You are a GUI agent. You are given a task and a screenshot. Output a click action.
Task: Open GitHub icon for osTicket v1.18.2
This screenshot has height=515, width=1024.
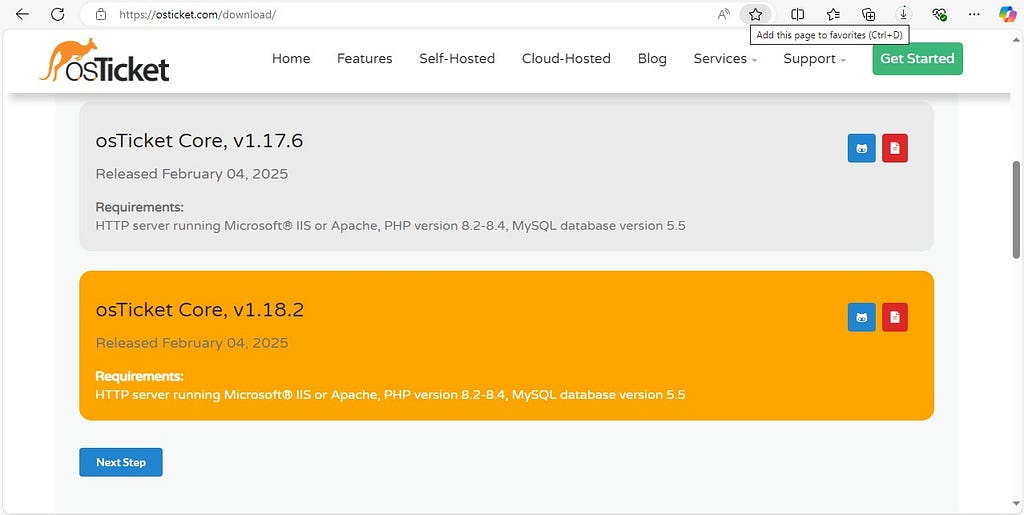point(861,317)
